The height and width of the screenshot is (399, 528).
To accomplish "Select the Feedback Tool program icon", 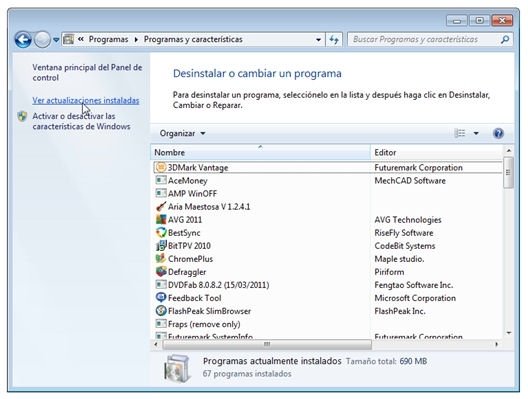I will coord(161,298).
